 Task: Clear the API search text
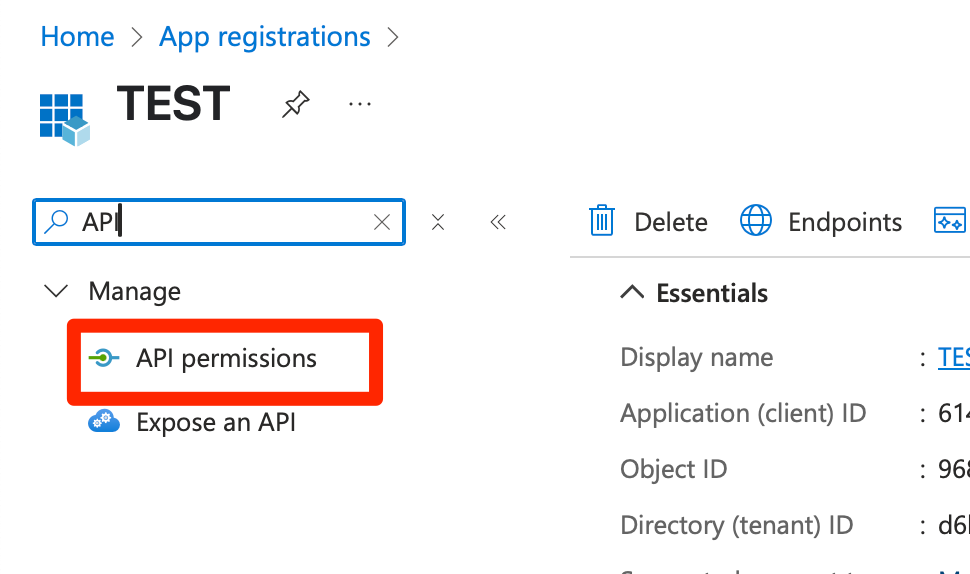coord(381,222)
